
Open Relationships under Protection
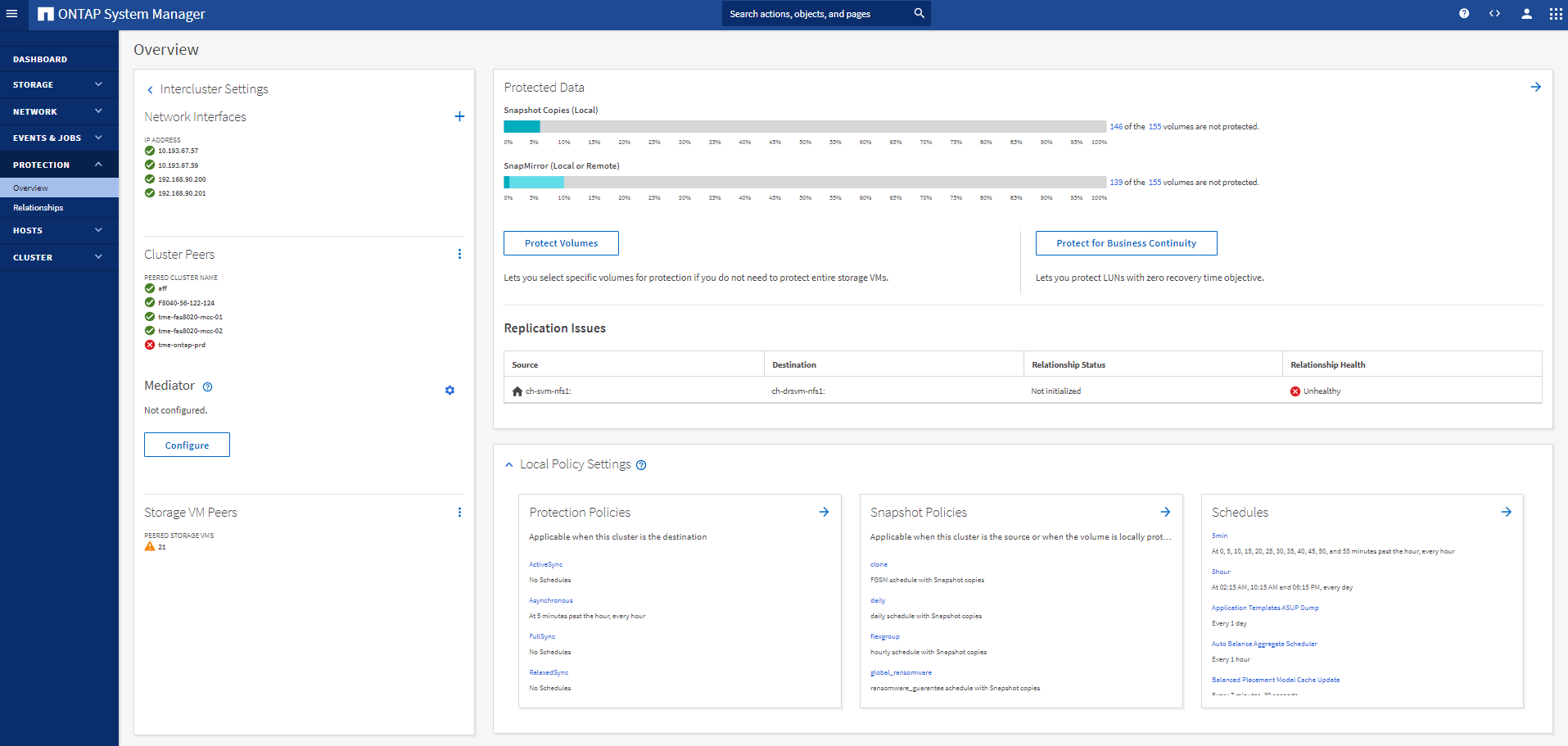coord(59,207)
